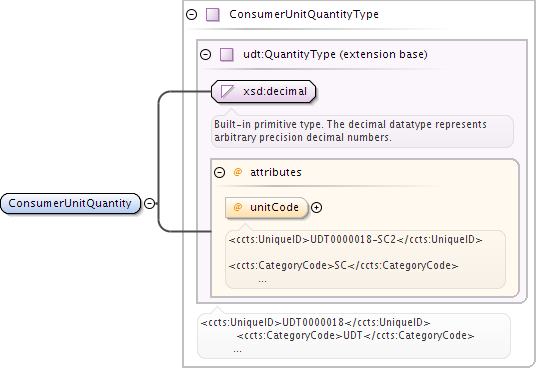The image size is (537, 369).
Task: Click the orange @ icon beside attributes
Action: pyautogui.click(x=237, y=172)
